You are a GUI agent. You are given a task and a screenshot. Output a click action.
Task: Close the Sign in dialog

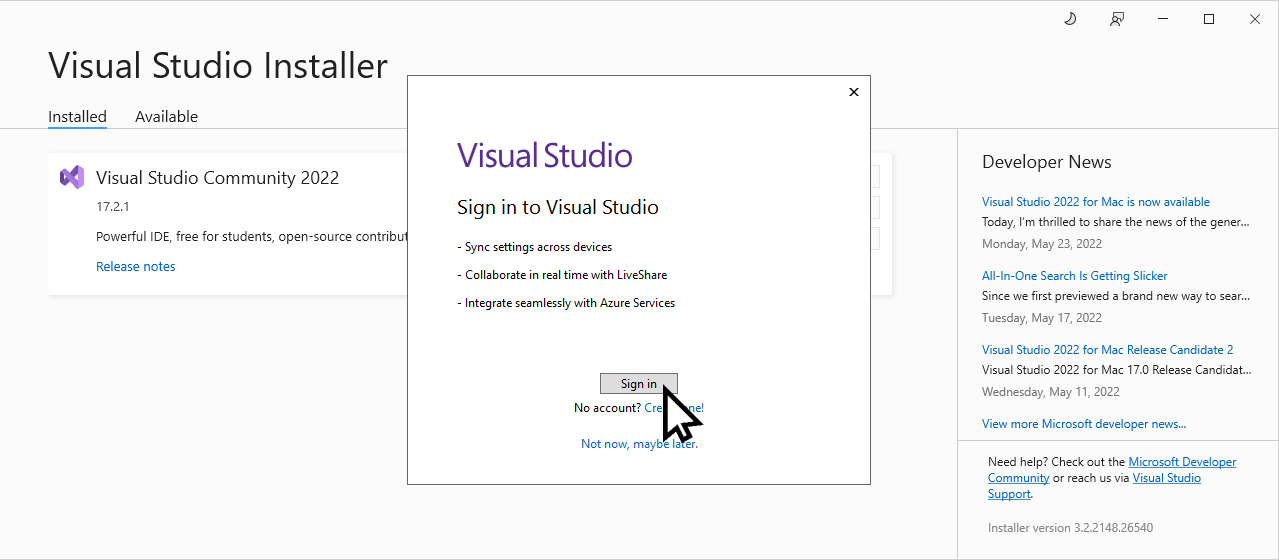(x=853, y=92)
